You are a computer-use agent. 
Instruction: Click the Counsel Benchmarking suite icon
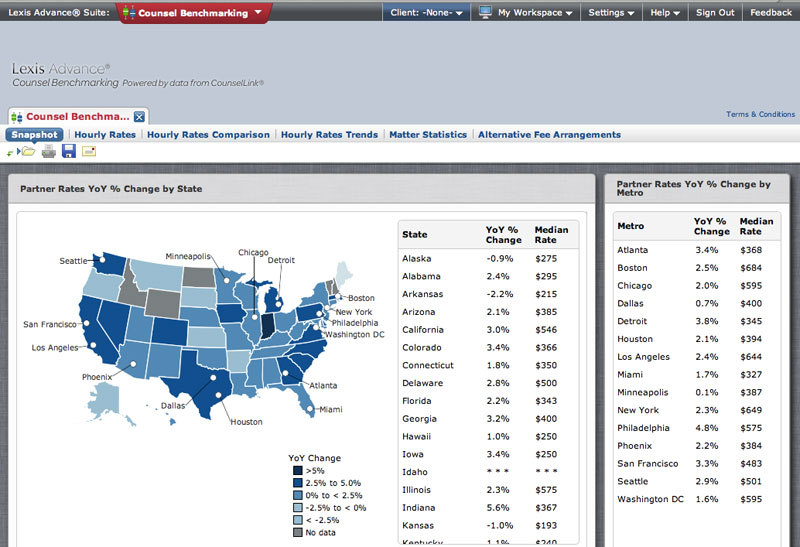click(129, 13)
